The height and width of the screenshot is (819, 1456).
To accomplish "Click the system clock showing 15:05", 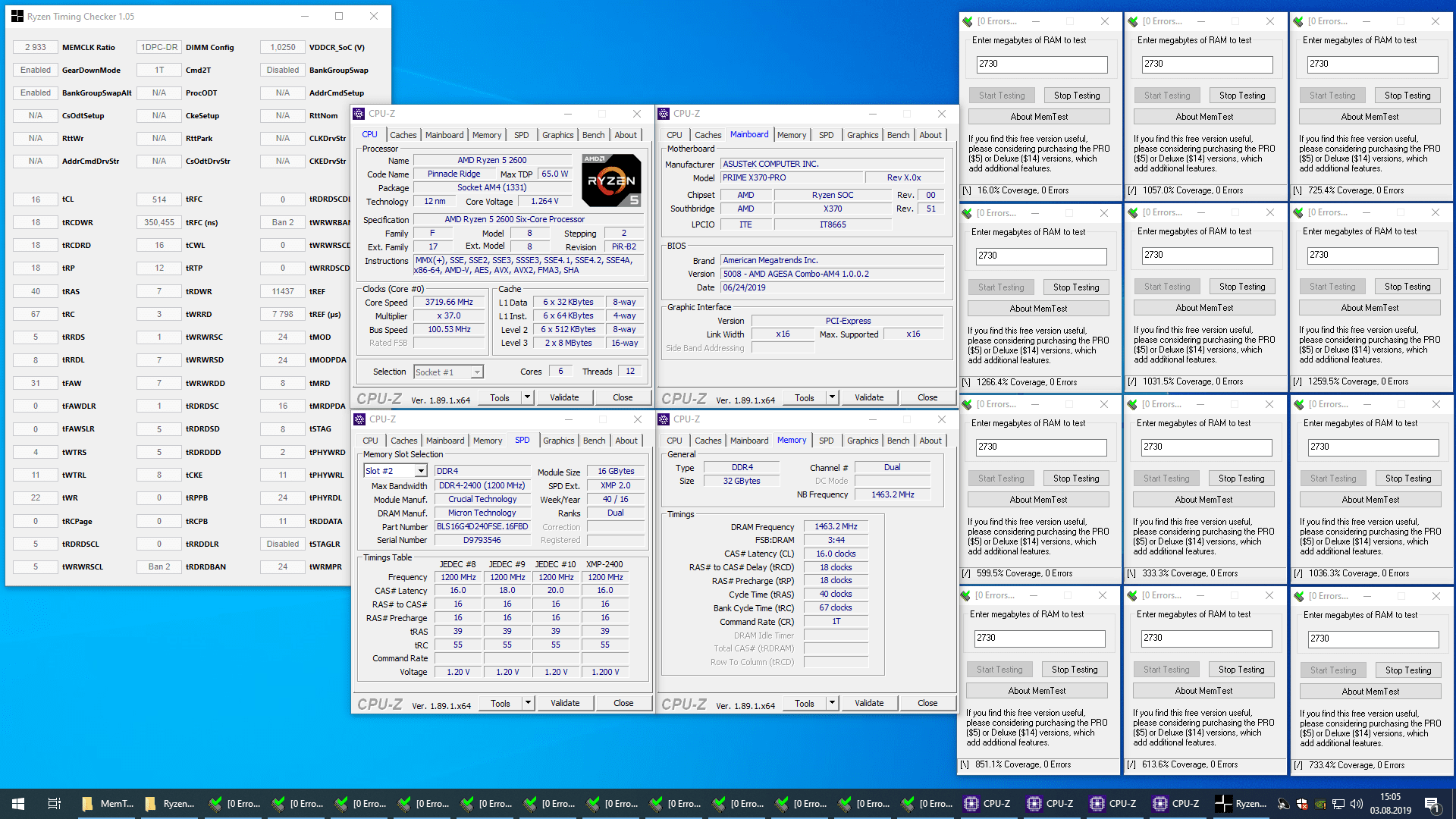I will pyautogui.click(x=1390, y=797).
